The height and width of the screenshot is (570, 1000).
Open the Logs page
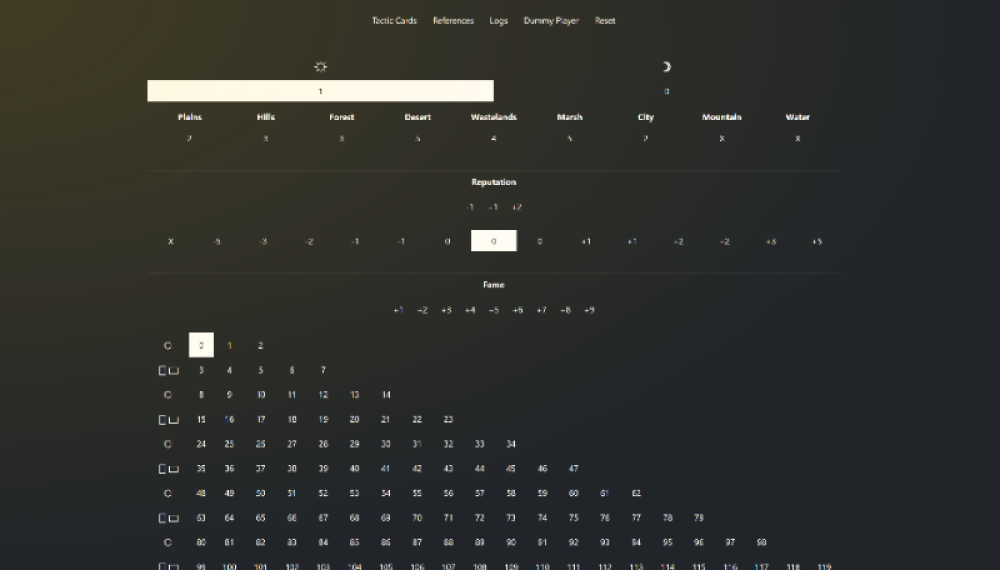[x=499, y=21]
